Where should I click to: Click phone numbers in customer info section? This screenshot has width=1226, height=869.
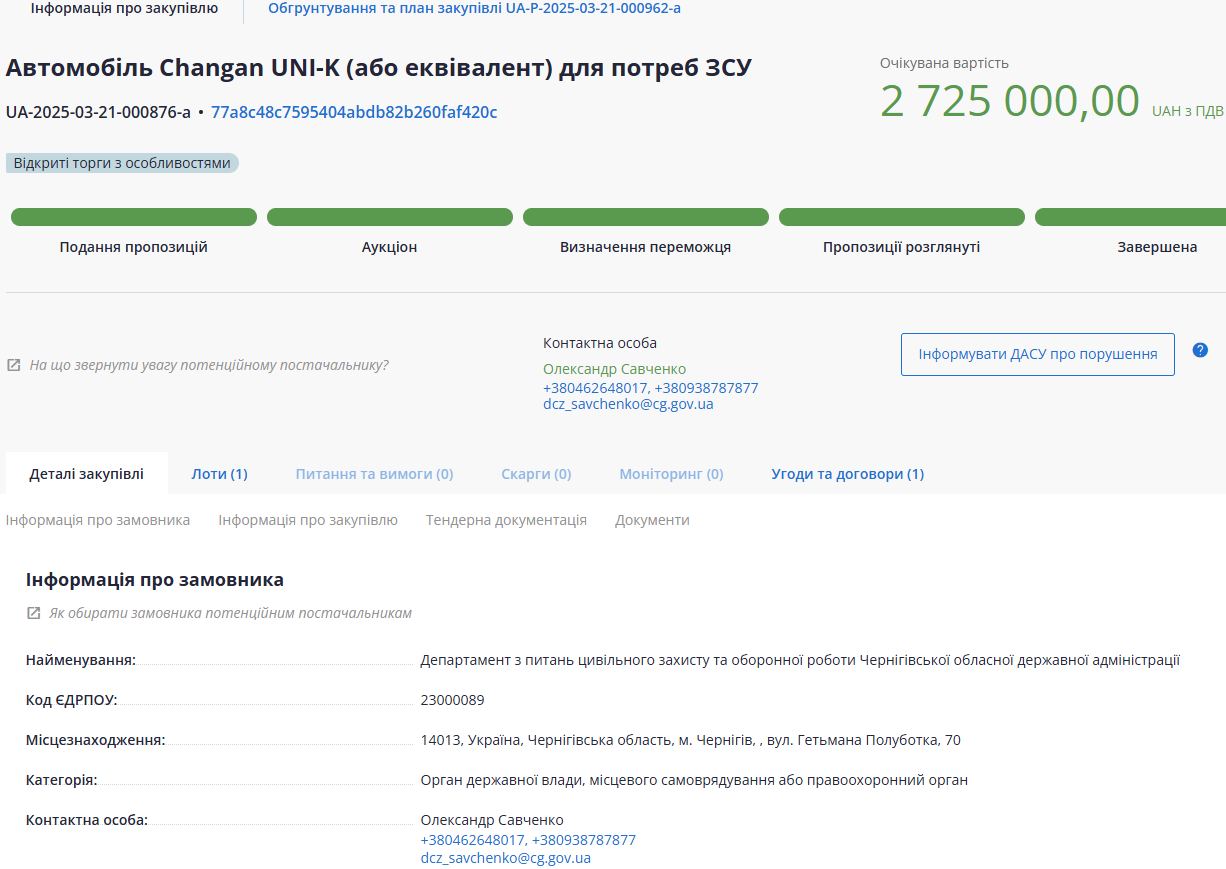point(528,840)
